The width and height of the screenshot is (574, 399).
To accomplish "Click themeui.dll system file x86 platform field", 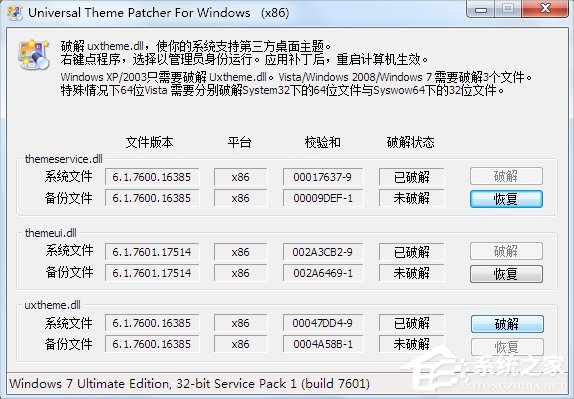I will pyautogui.click(x=241, y=252).
